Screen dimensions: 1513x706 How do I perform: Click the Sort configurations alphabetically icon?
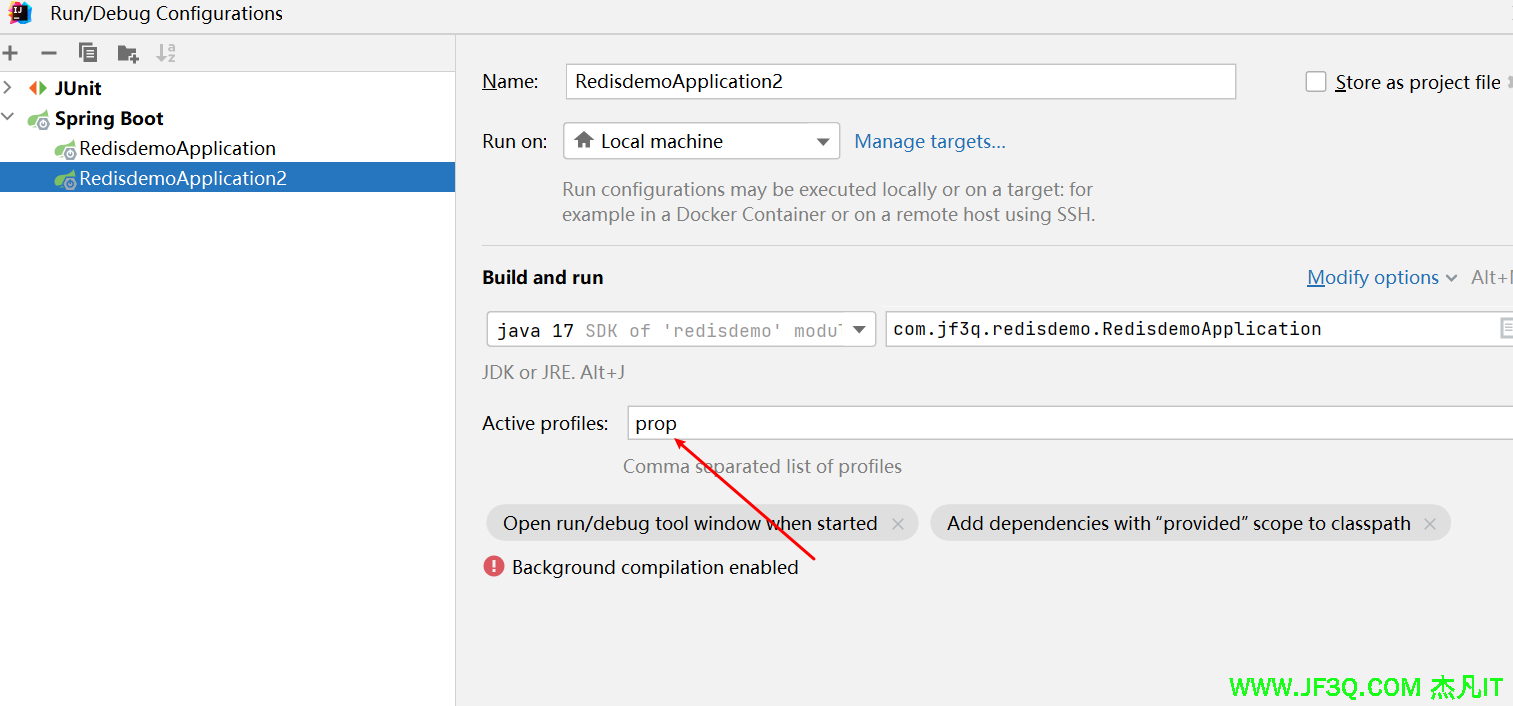(x=166, y=53)
